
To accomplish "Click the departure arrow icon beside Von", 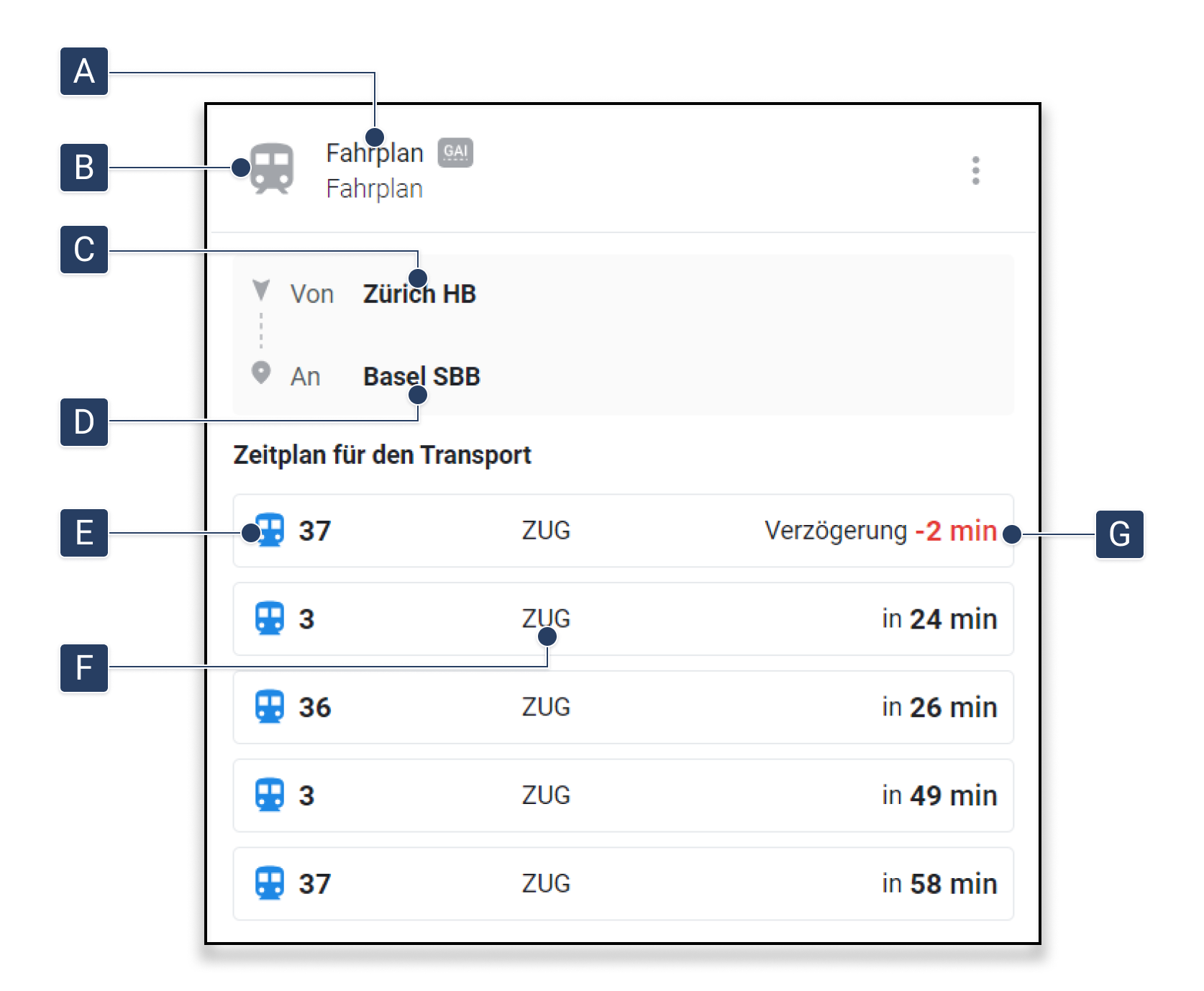I will click(x=261, y=290).
